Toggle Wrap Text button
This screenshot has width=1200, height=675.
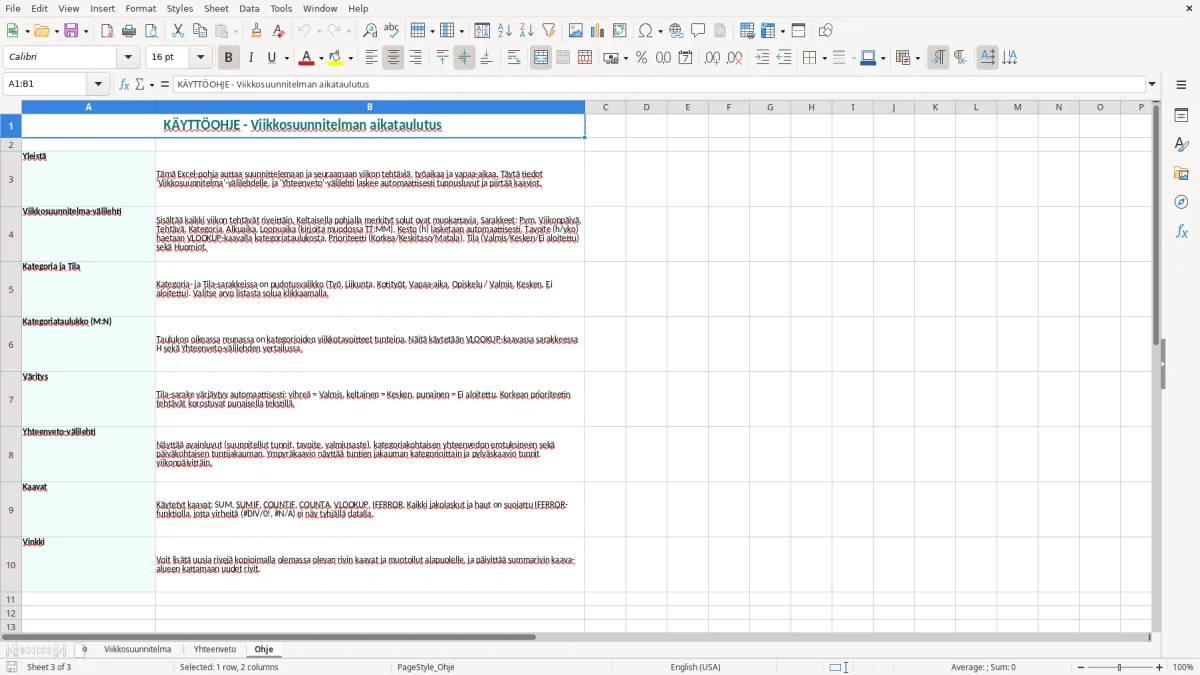tap(514, 58)
